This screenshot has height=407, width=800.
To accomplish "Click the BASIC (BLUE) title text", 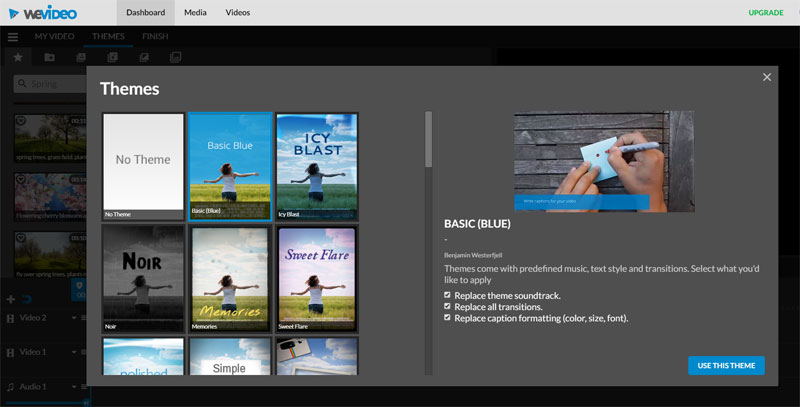I will tap(477, 223).
